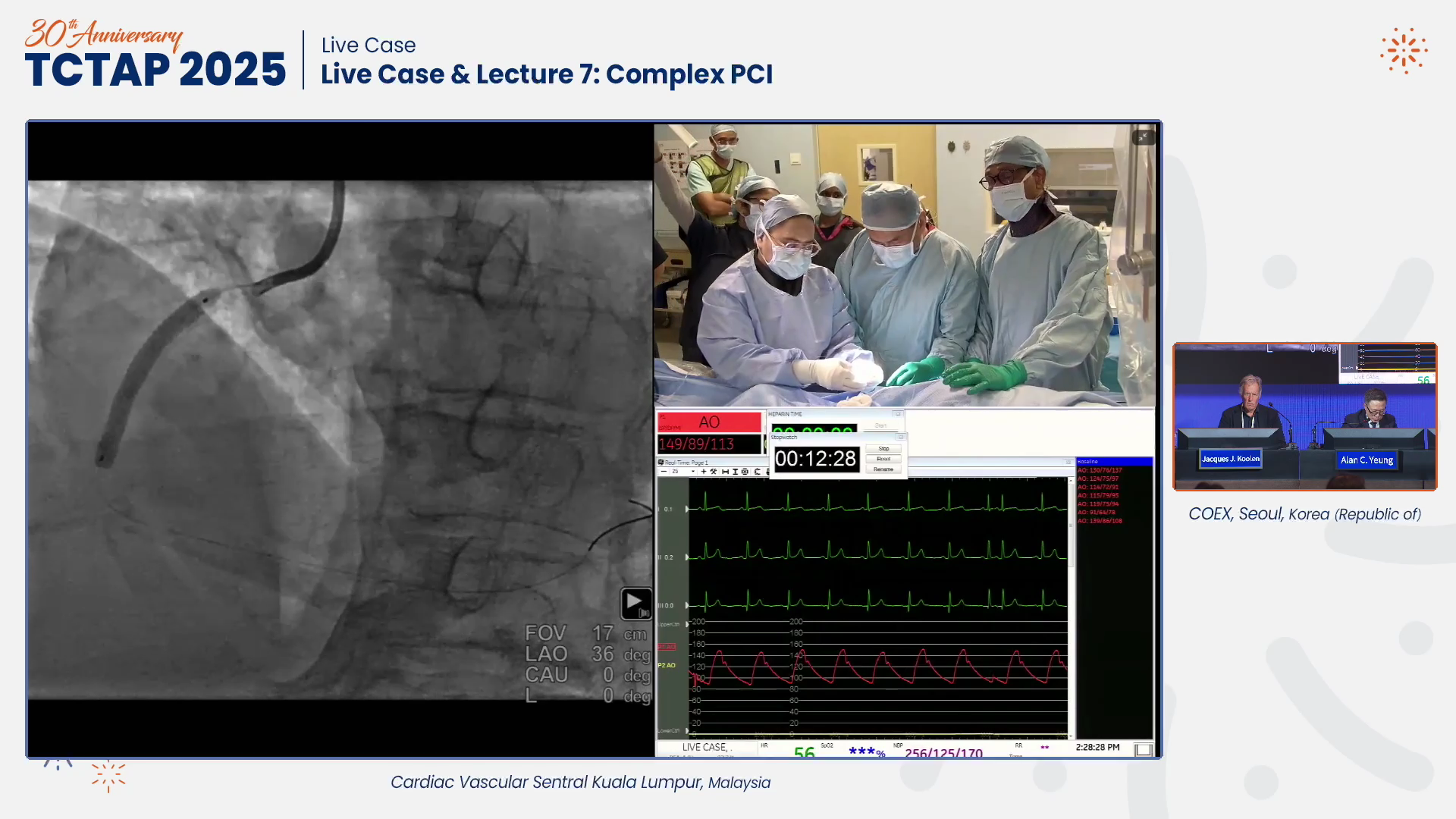Click Rename in the Stopwatch window
The height and width of the screenshot is (819, 1456).
[883, 469]
